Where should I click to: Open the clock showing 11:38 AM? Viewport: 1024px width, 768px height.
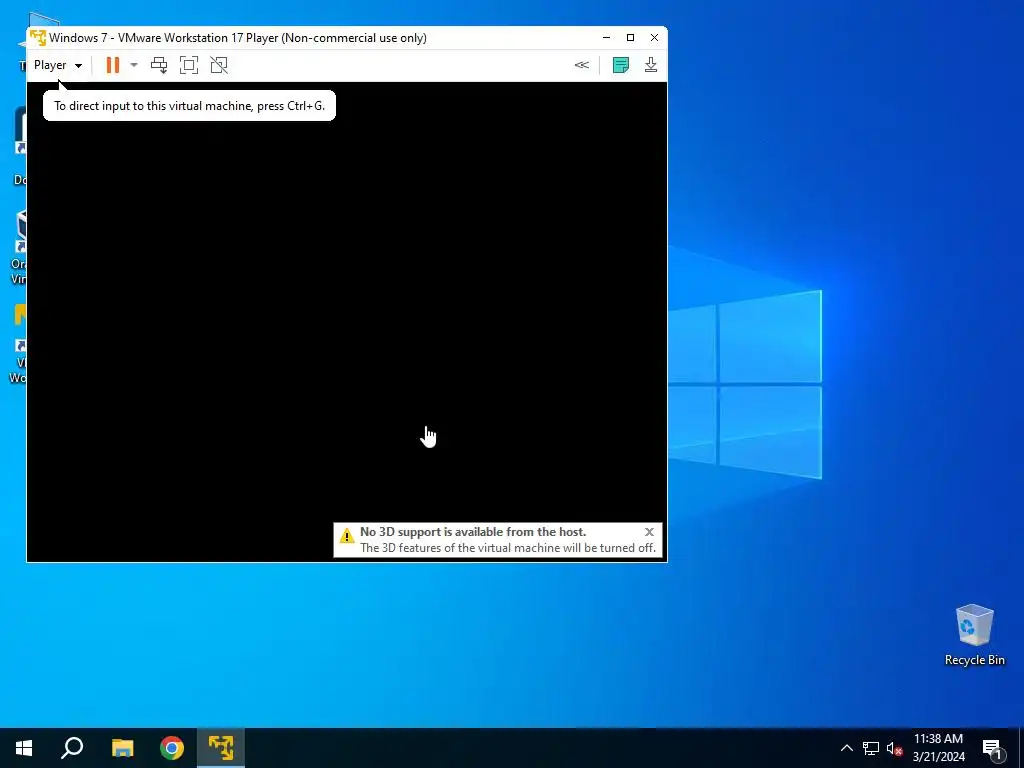click(938, 748)
